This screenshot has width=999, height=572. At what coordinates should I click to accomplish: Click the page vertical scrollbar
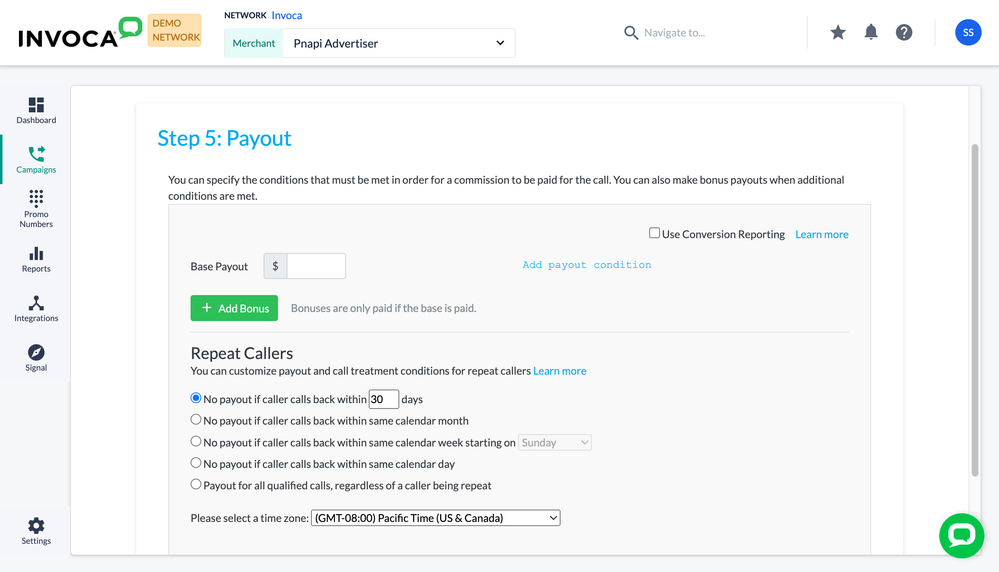click(974, 310)
